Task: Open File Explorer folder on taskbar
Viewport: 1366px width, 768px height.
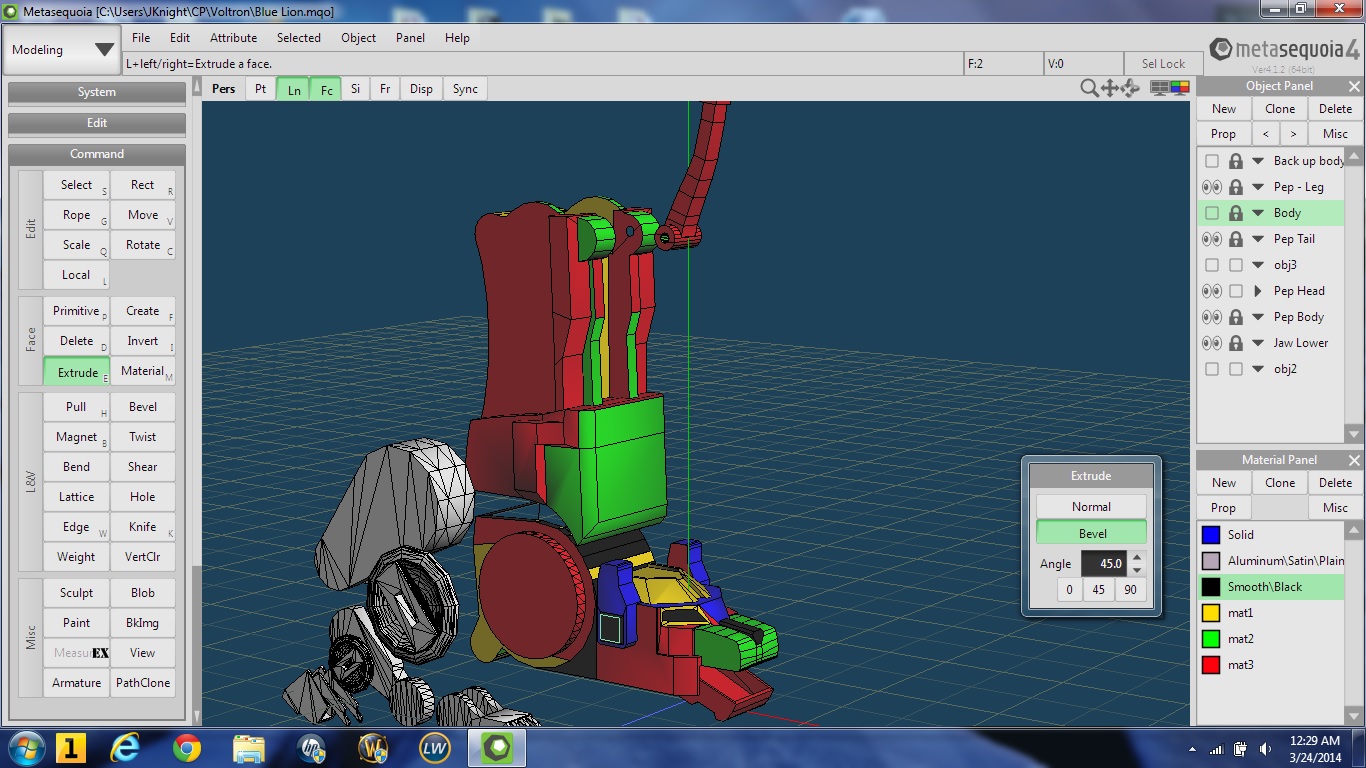Action: tap(248, 748)
